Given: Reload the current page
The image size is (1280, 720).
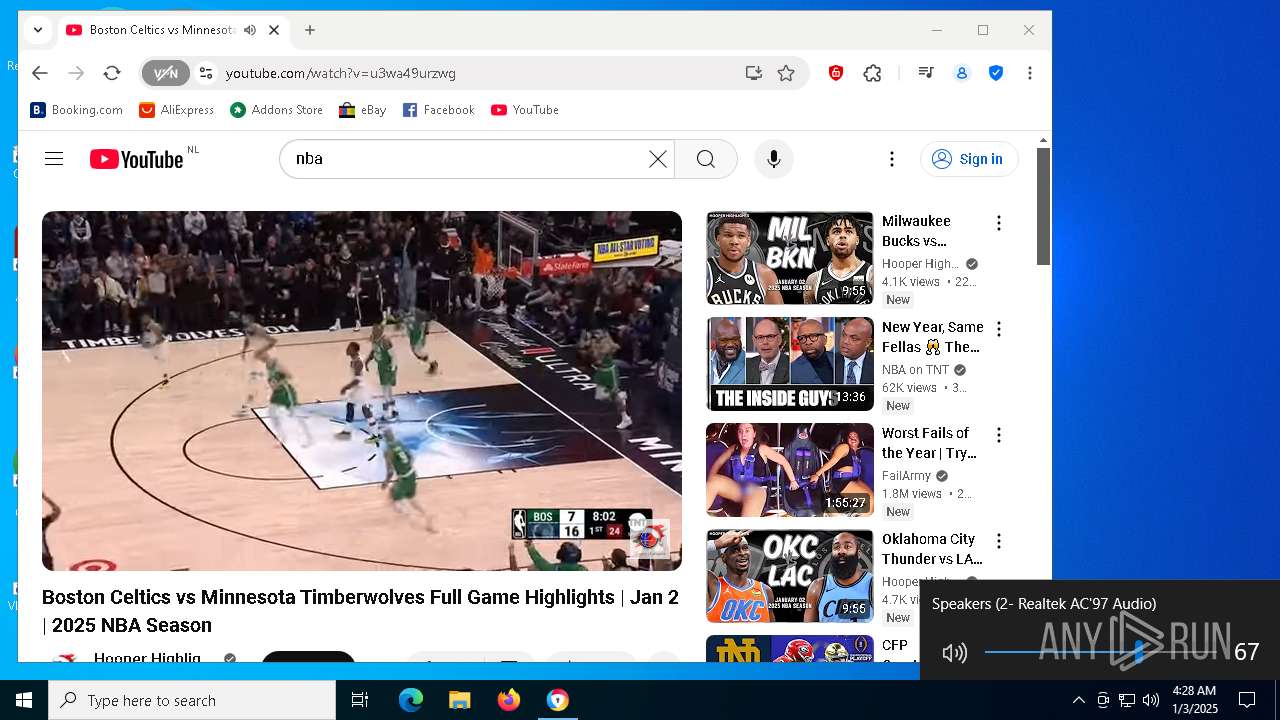Looking at the screenshot, I should (112, 73).
